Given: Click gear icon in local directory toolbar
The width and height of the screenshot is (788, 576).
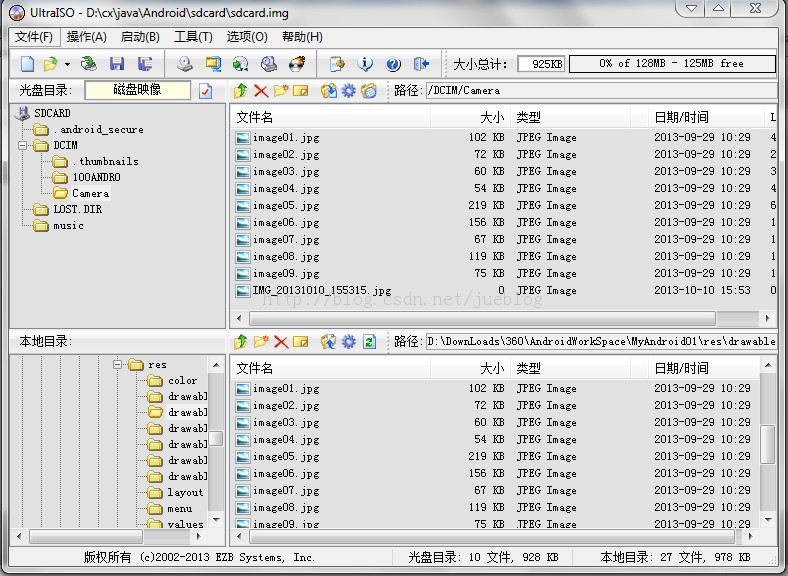Looking at the screenshot, I should point(349,342).
